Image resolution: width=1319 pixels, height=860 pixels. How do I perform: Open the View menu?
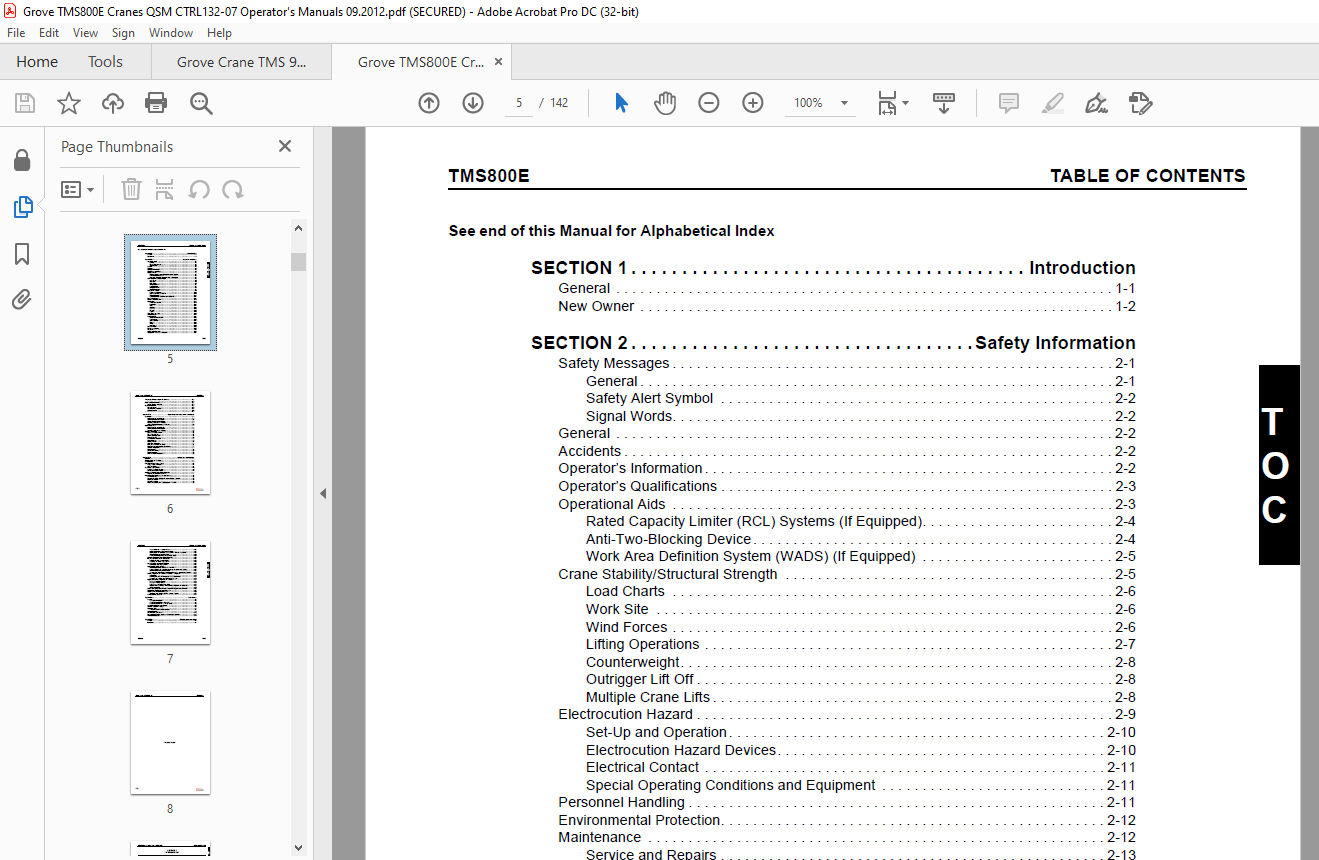tap(85, 33)
